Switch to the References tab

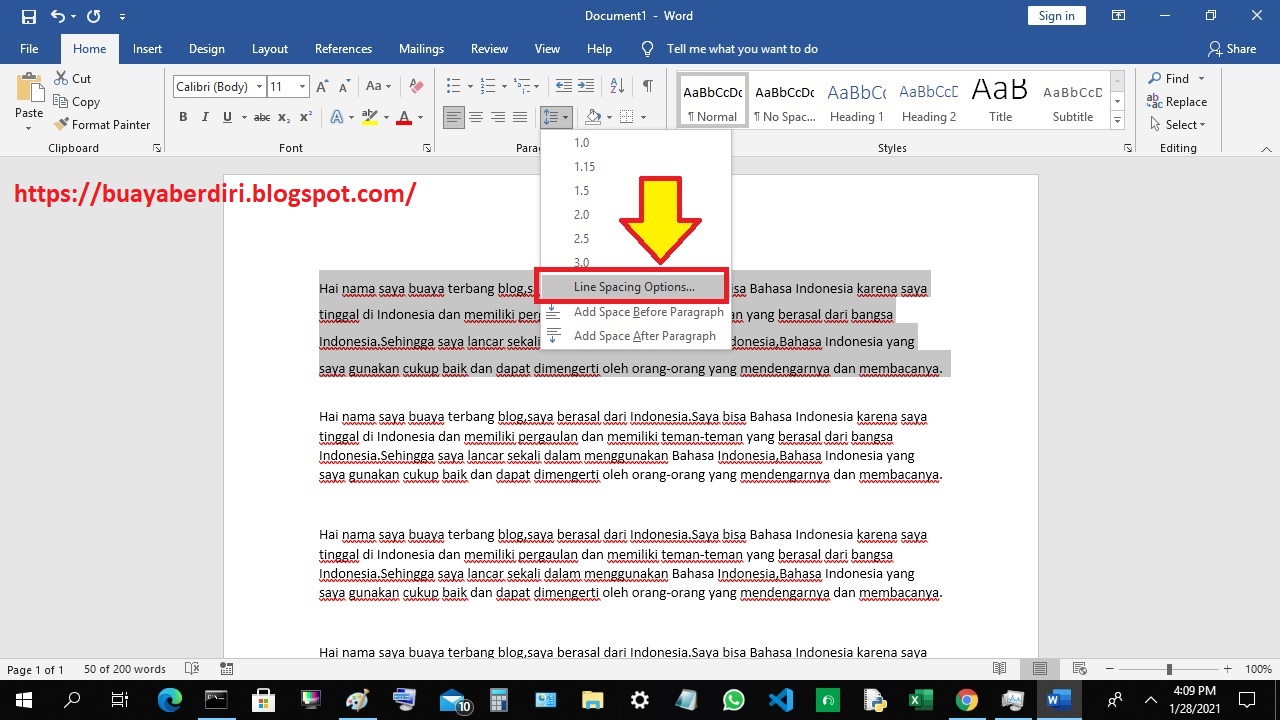pos(343,49)
